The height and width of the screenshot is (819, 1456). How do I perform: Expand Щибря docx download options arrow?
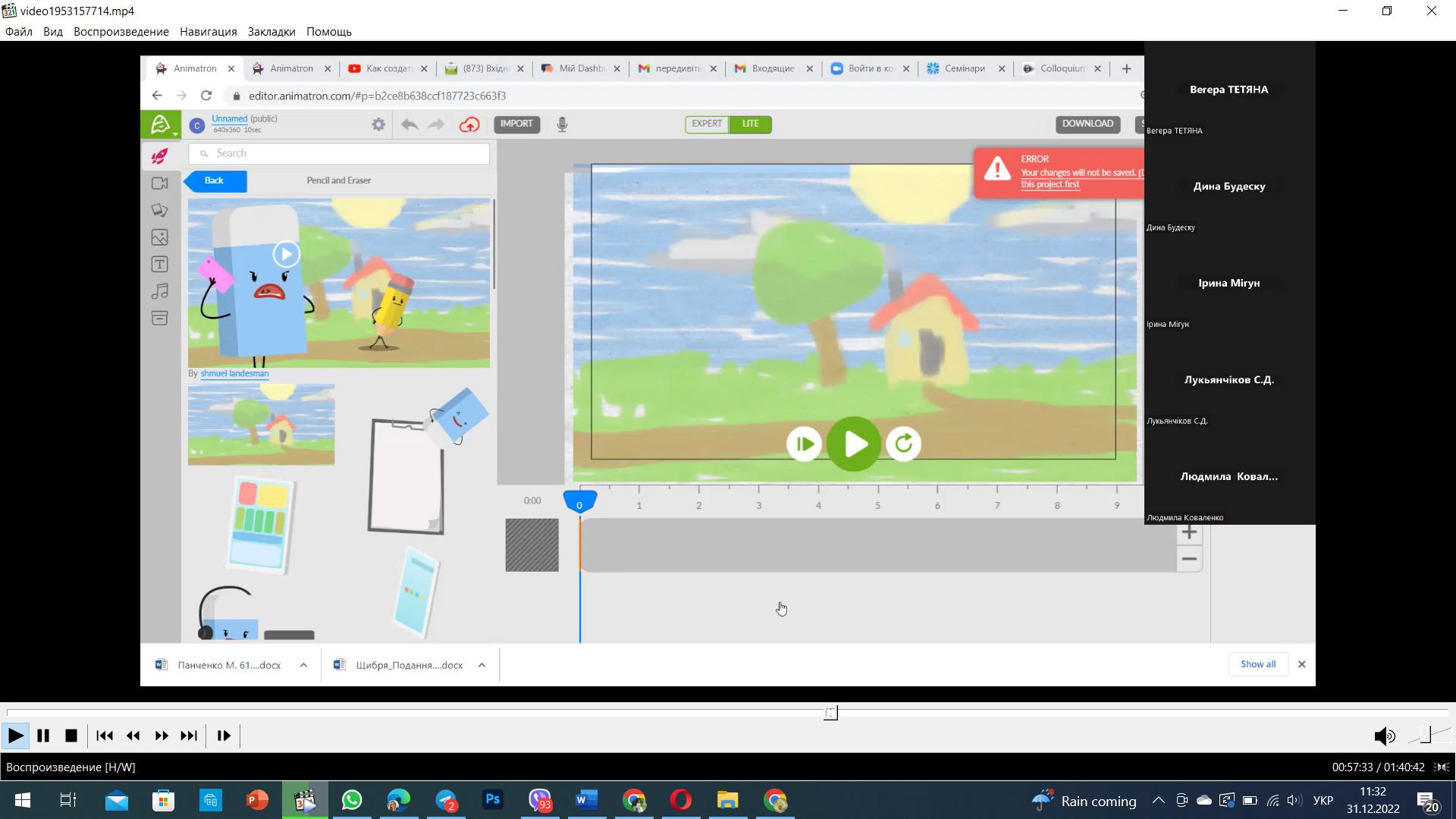[482, 665]
